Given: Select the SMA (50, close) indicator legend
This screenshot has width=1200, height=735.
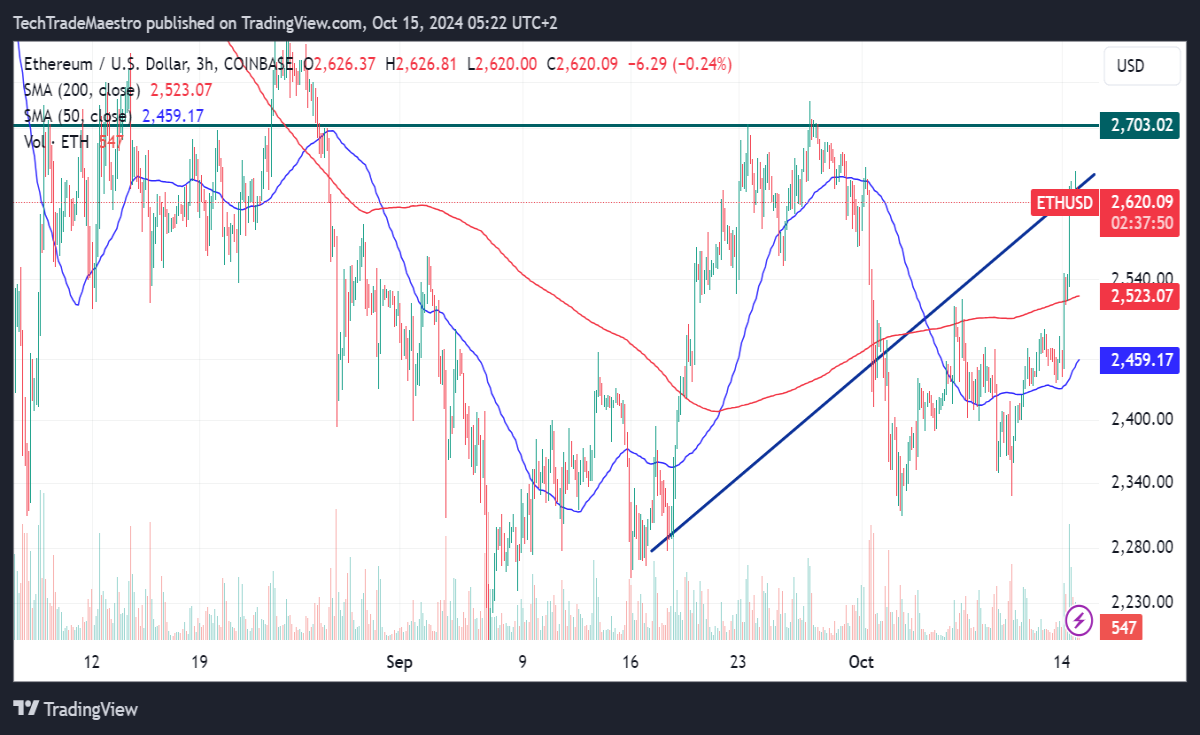Looking at the screenshot, I should coord(78,116).
